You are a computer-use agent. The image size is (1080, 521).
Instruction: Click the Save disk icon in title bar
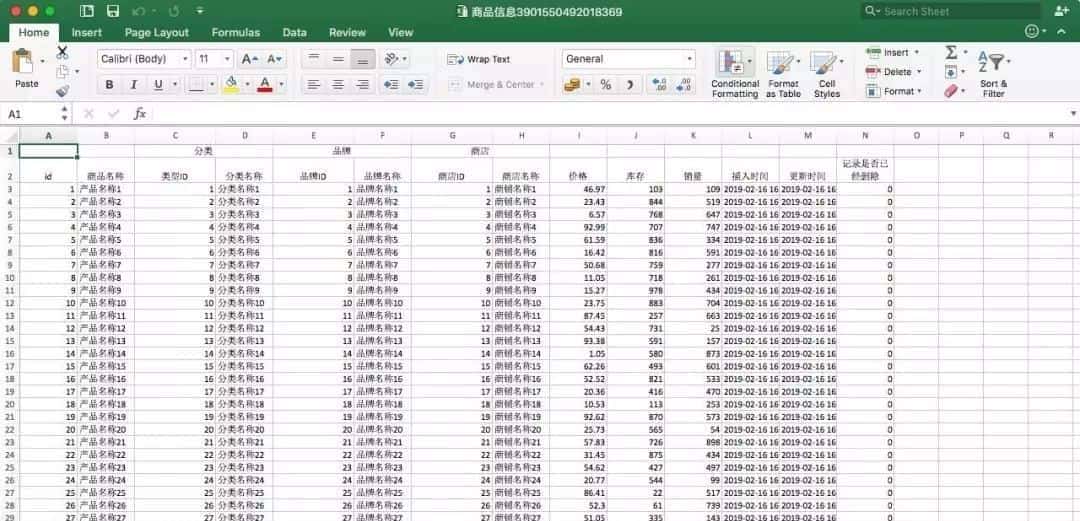pos(113,11)
